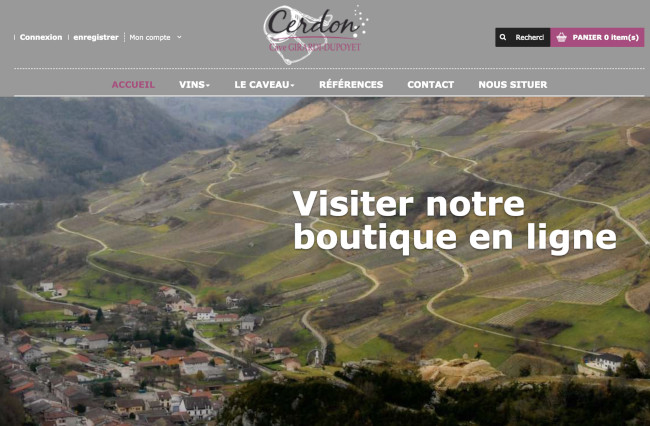Image resolution: width=650 pixels, height=426 pixels.
Task: Click the Cerdon Cave Girardi-Dupoyet logo
Action: pos(316,34)
